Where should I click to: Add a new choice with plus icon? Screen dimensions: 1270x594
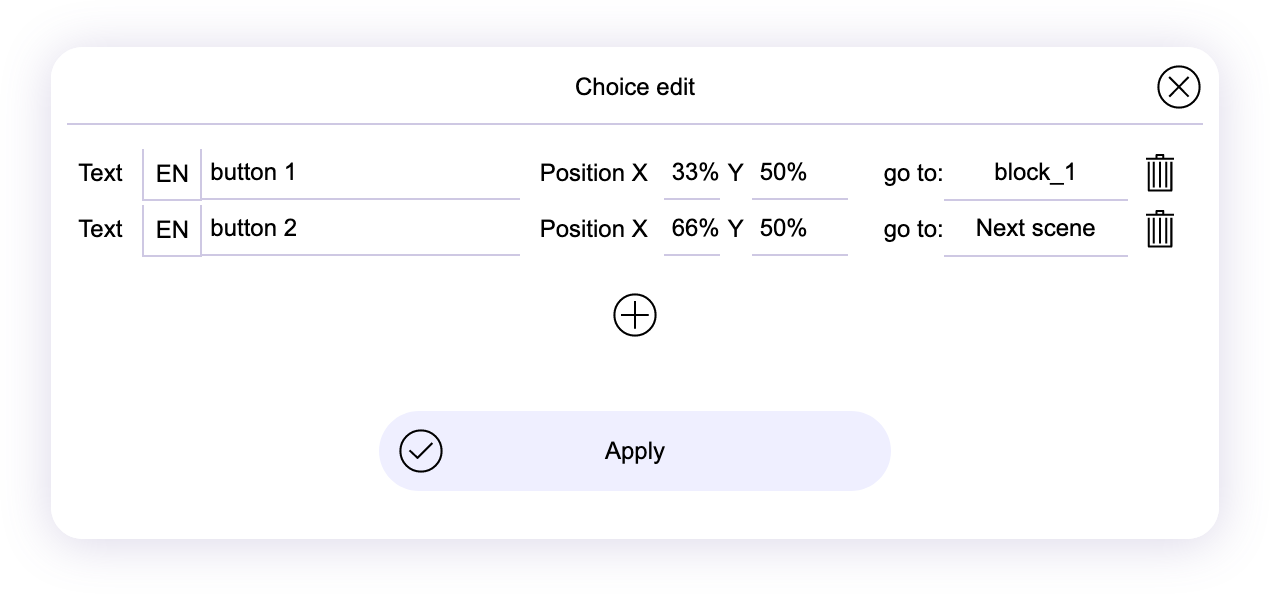(635, 316)
